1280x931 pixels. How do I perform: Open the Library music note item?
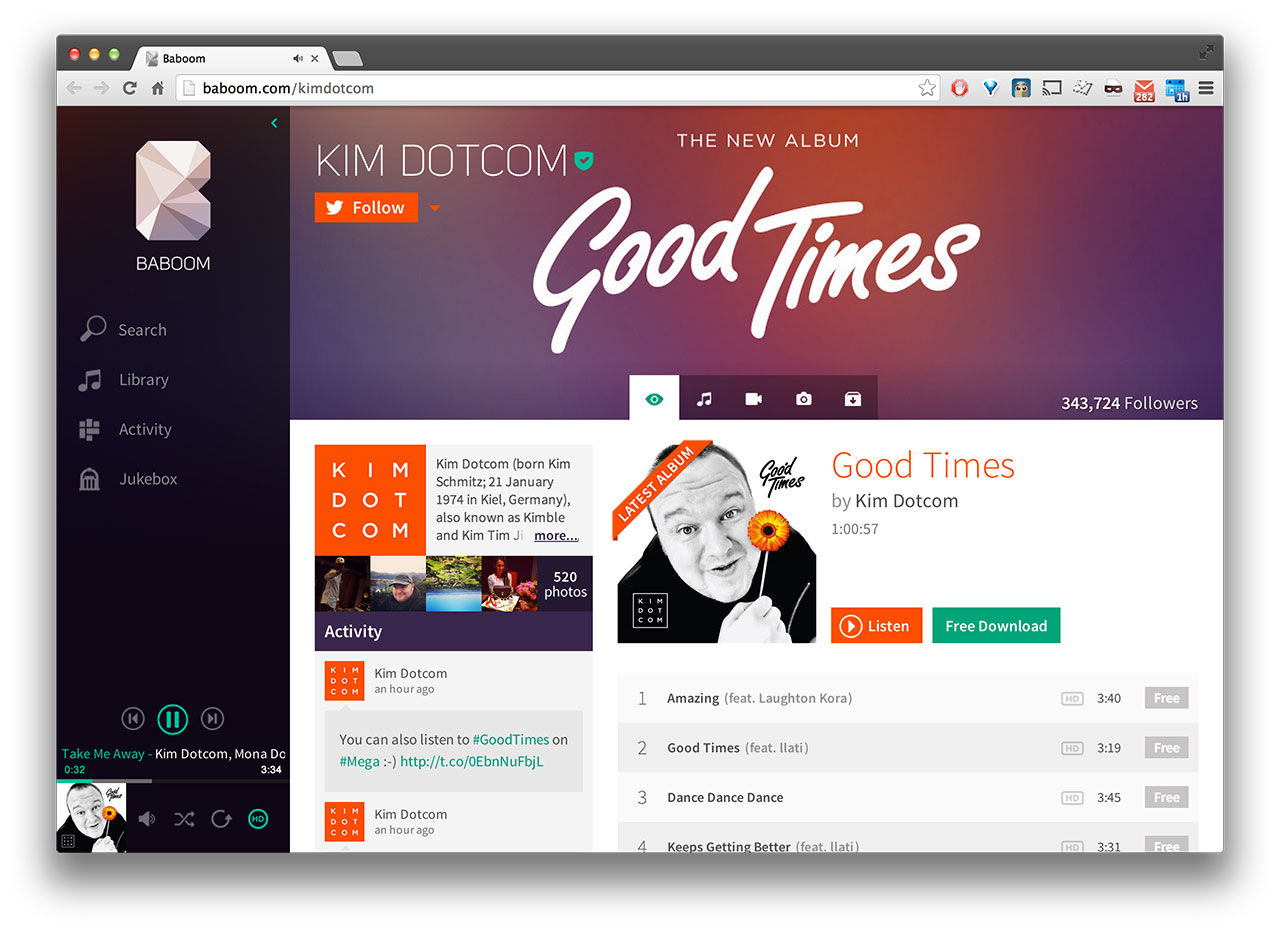(123, 379)
